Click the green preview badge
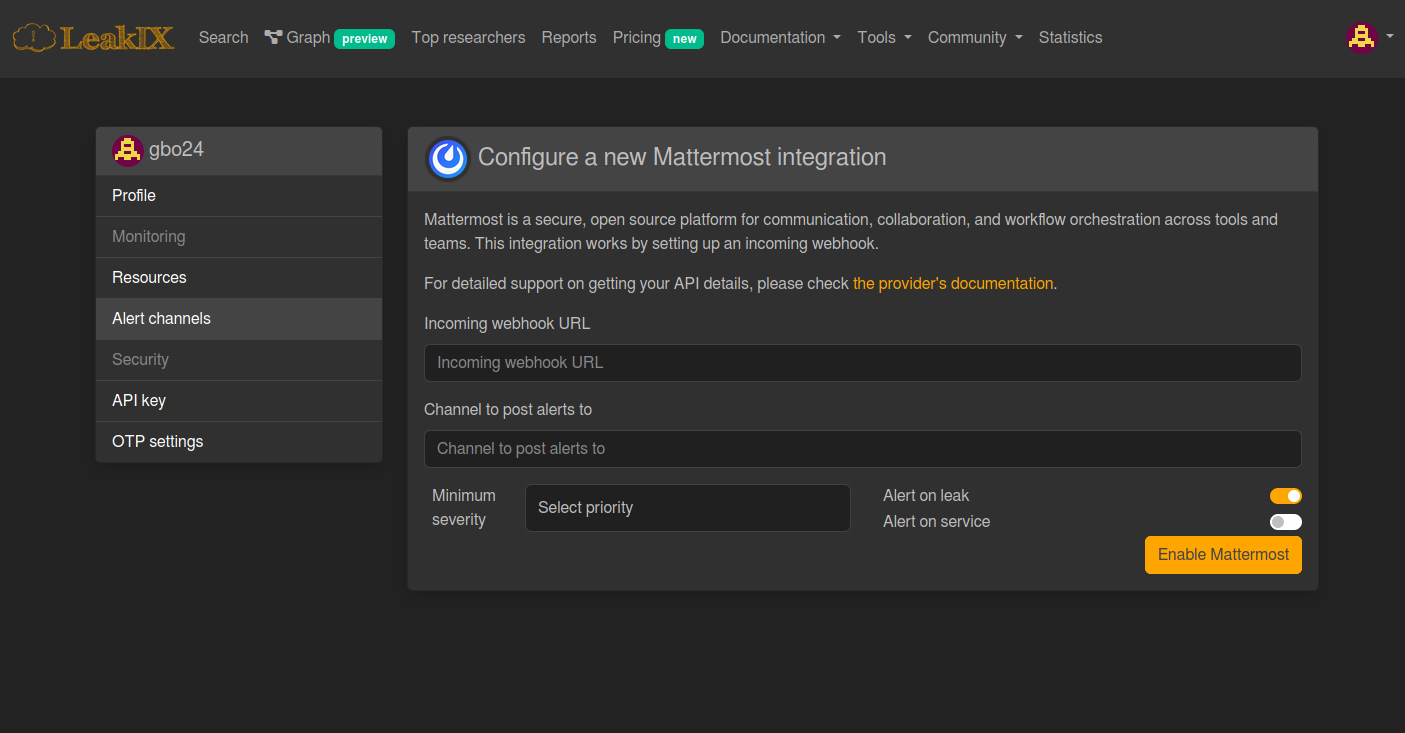 coord(365,39)
